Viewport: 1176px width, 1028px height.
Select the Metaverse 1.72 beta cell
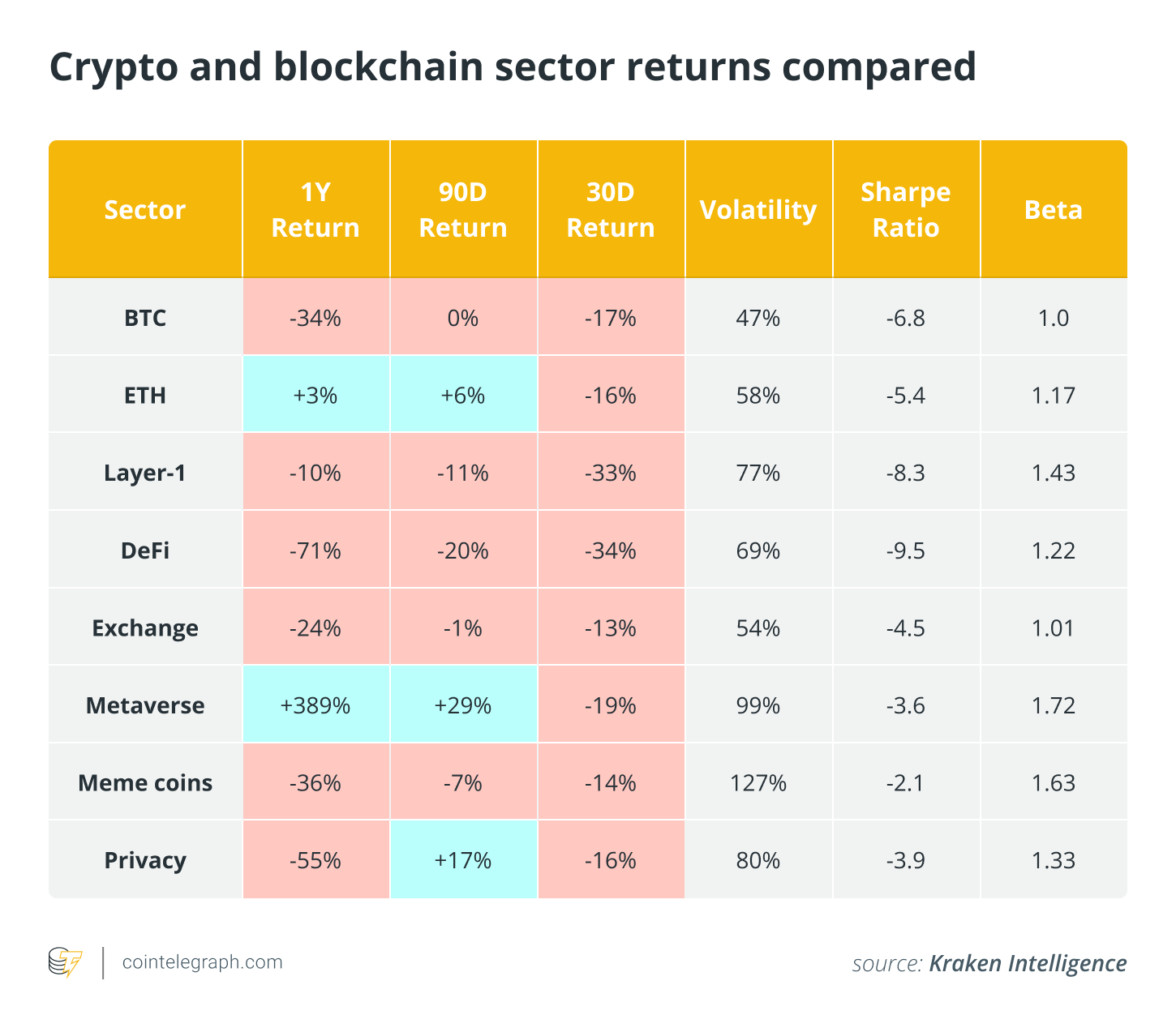tap(1053, 705)
